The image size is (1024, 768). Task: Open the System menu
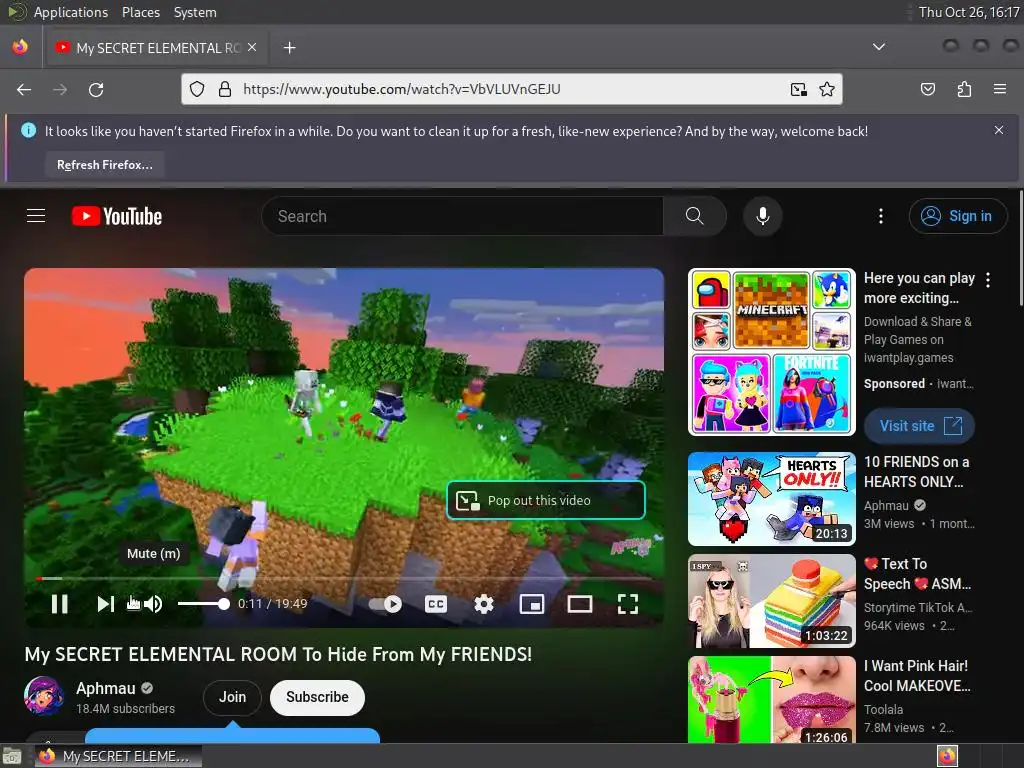coord(195,12)
